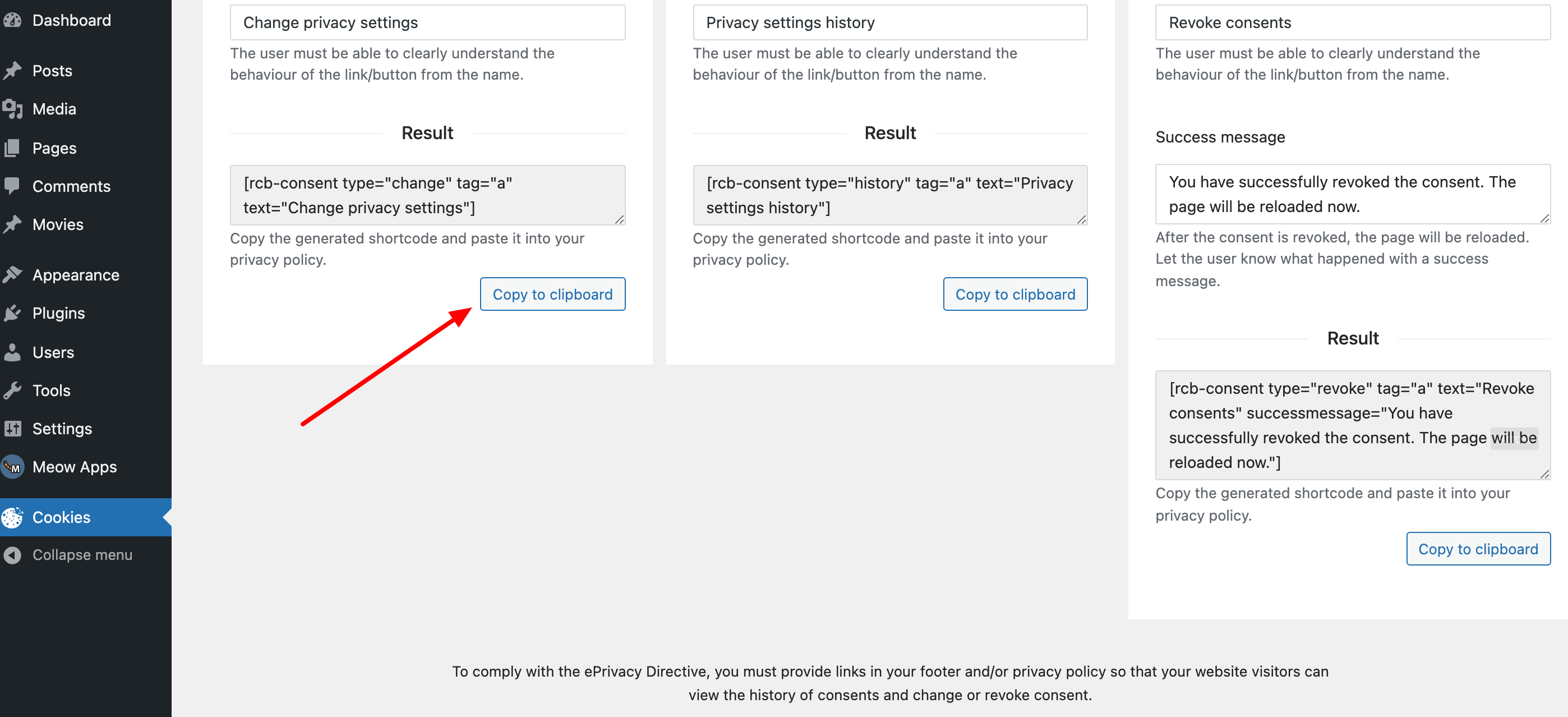Screen dimensions: 1568x717
Task: Click the Media library icon
Action: pos(12,109)
